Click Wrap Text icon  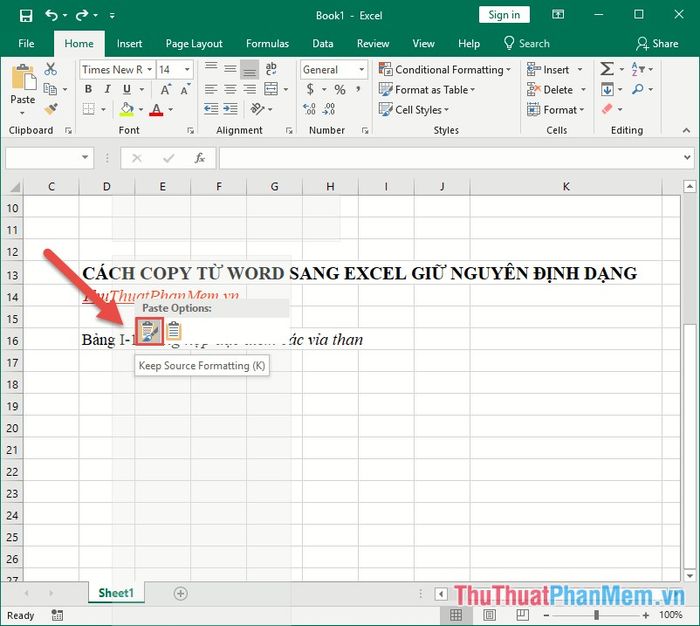271,69
